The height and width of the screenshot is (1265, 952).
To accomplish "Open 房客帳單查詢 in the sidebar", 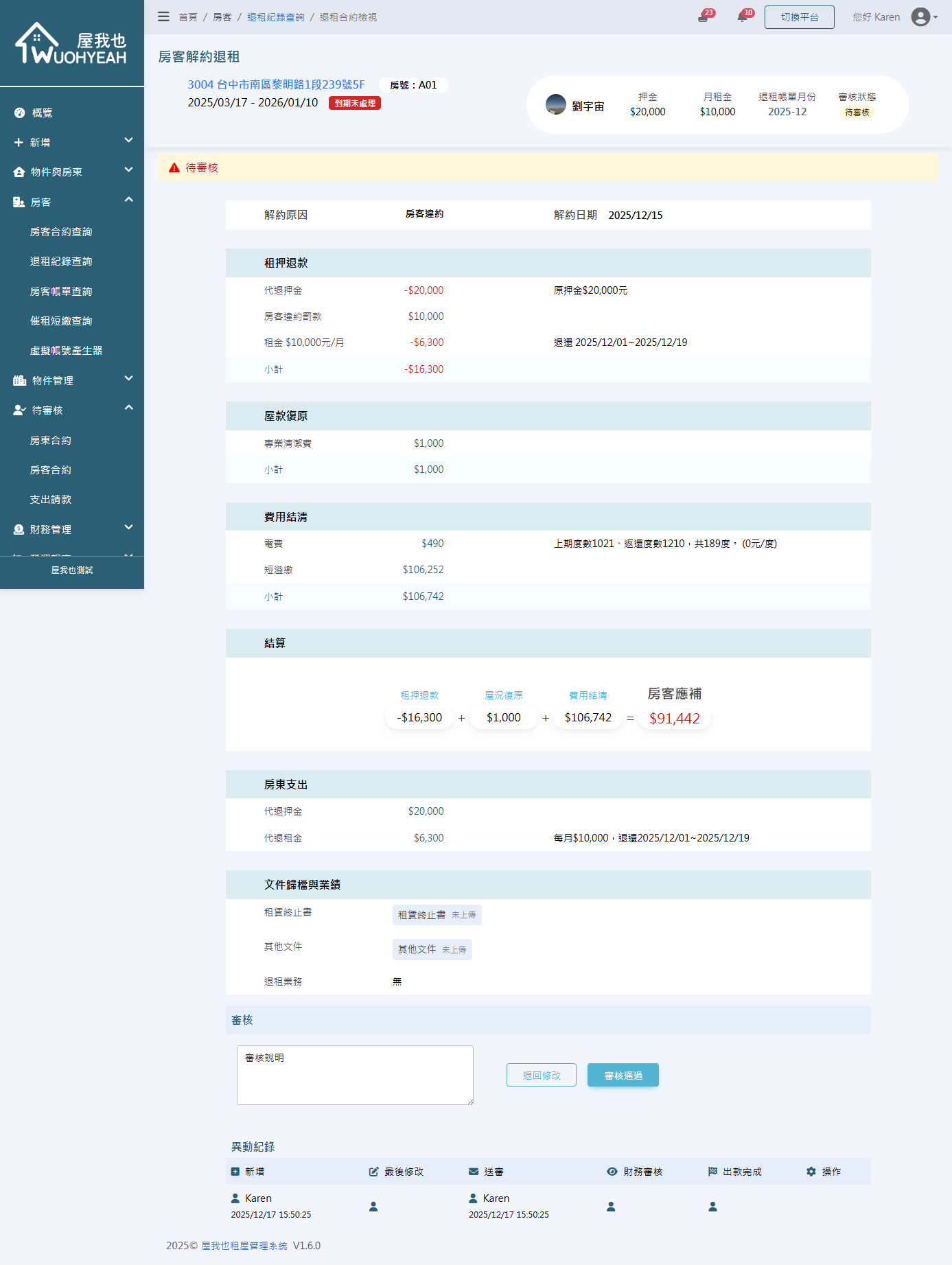I will [61, 292].
